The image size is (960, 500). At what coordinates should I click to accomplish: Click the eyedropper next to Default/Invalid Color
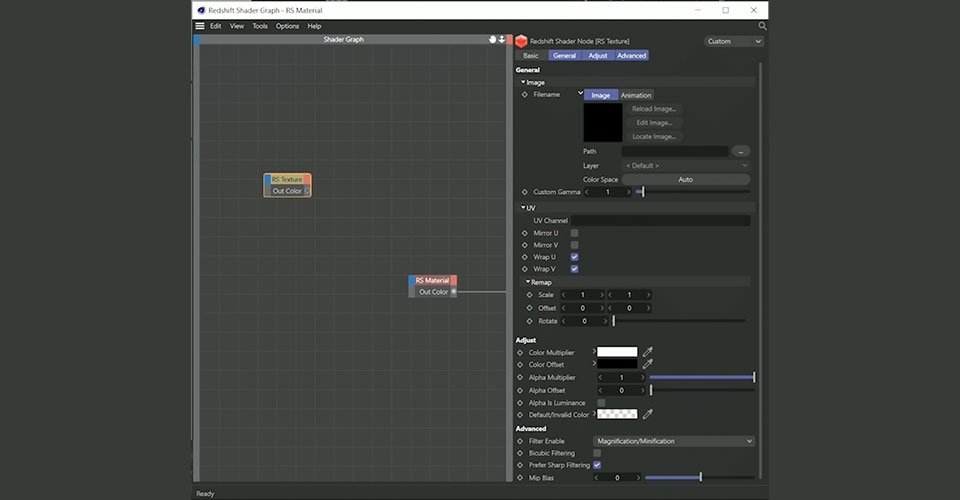click(x=648, y=414)
